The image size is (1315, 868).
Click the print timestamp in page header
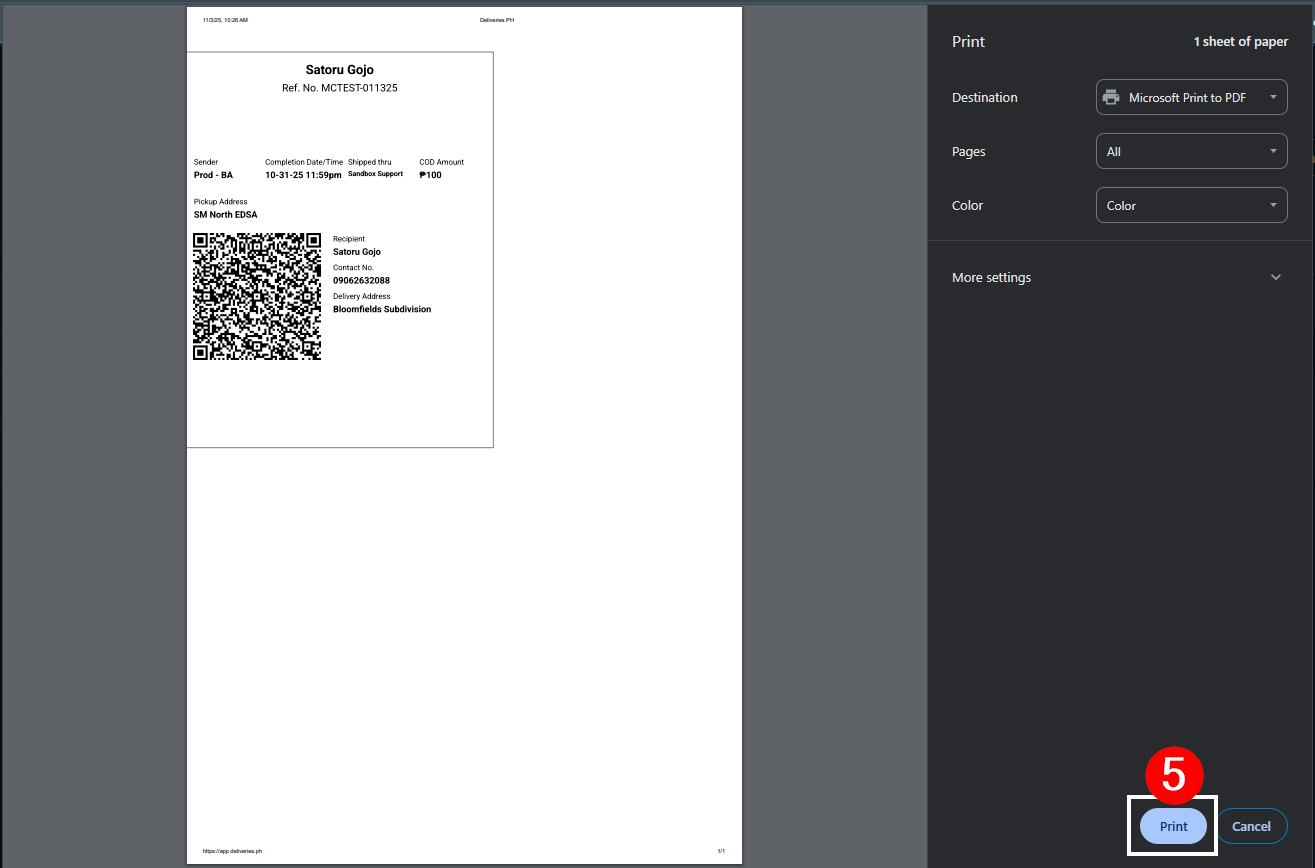(x=225, y=20)
